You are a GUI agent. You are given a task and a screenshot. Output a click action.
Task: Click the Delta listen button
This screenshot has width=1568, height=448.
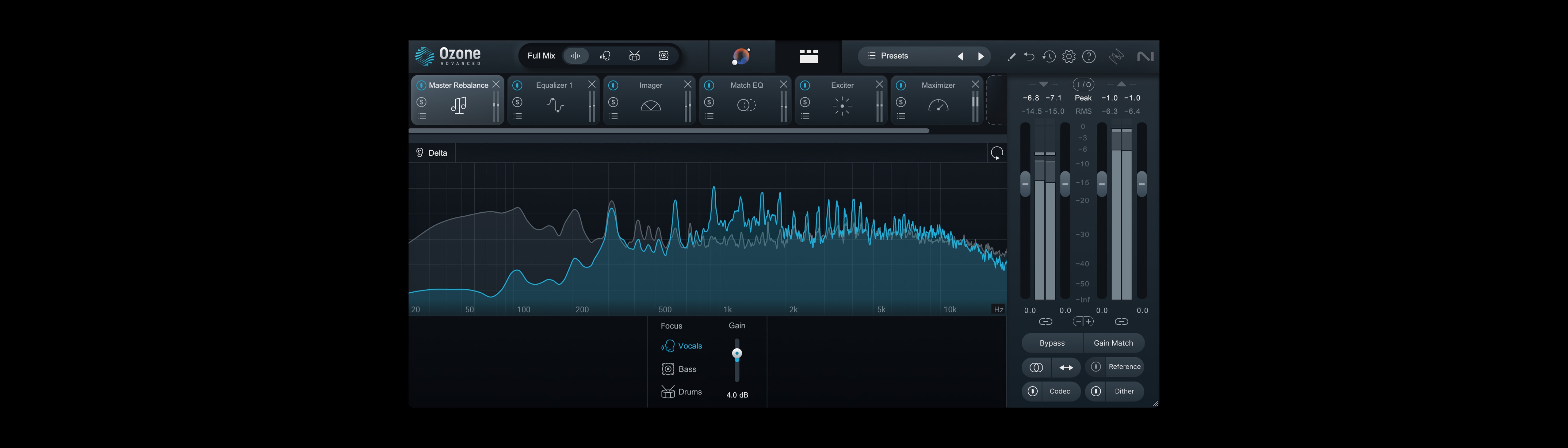(431, 153)
